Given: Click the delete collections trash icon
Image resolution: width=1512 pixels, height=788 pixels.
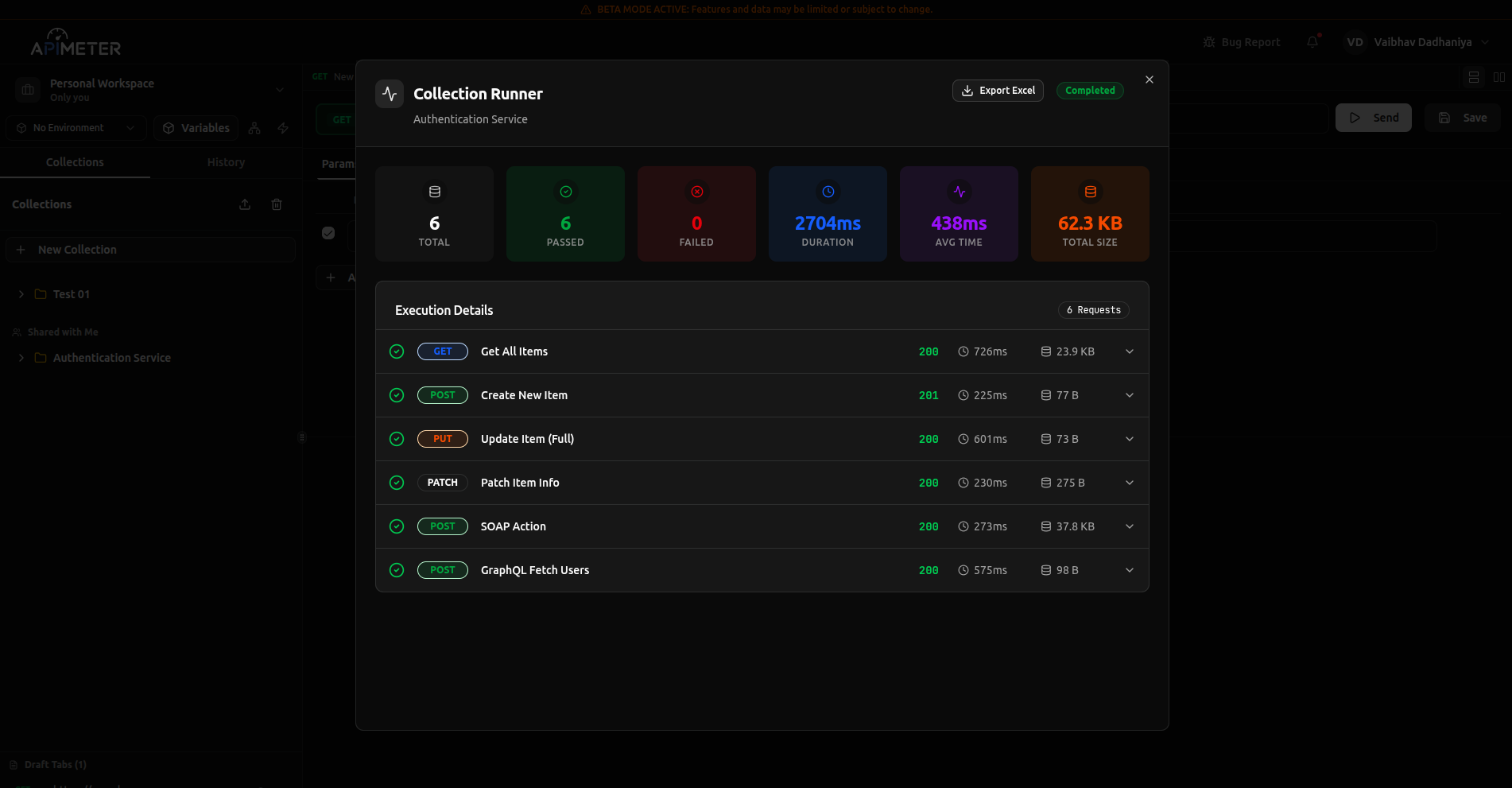Looking at the screenshot, I should pyautogui.click(x=277, y=204).
